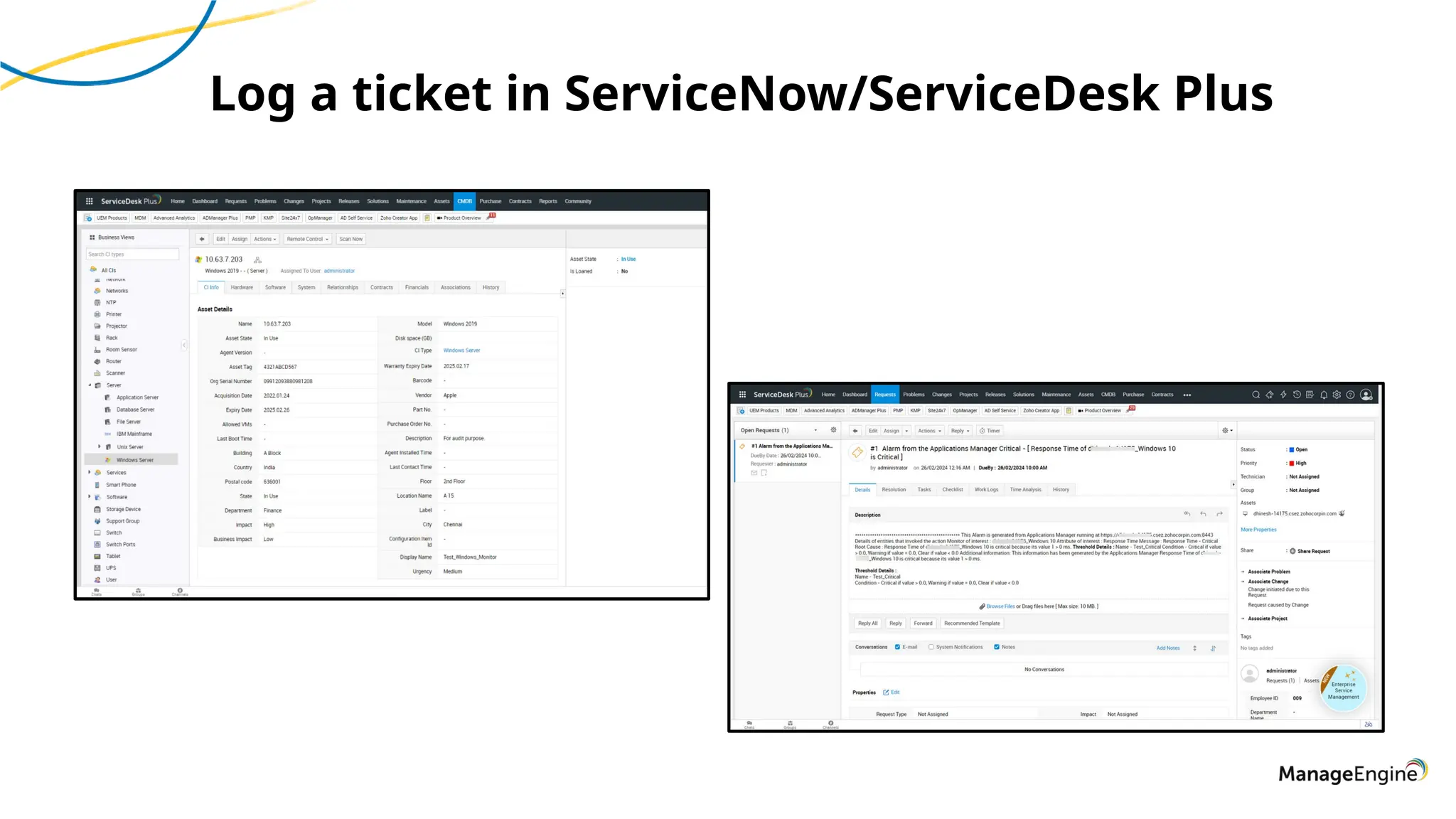Open the app grid in CMDB window
1456x819 pixels.
pyautogui.click(x=90, y=201)
